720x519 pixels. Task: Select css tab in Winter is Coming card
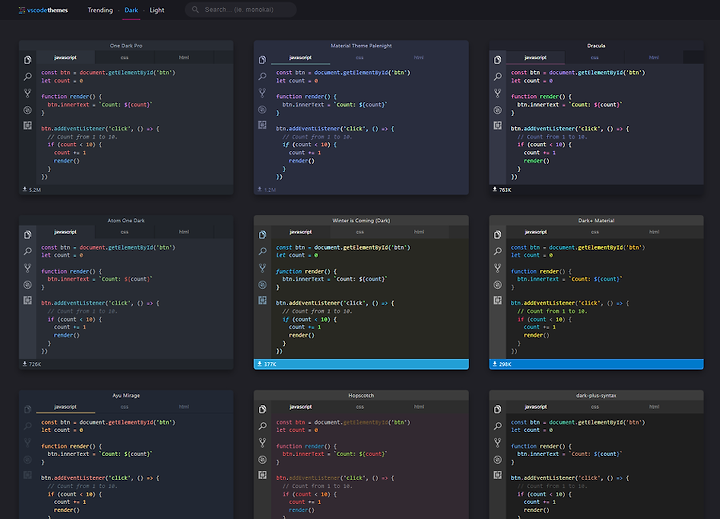pos(360,232)
